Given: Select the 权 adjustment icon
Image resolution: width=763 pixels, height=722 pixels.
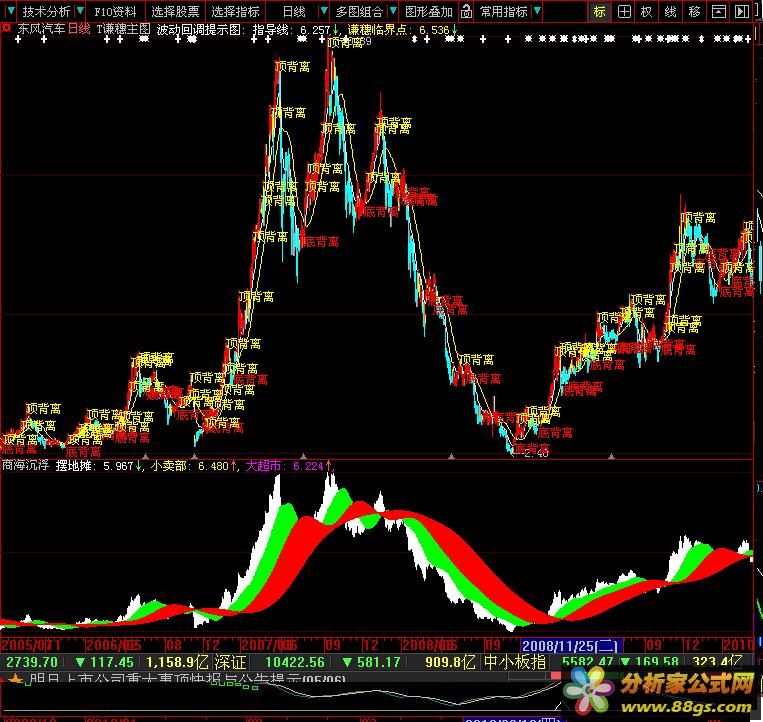Looking at the screenshot, I should (x=647, y=12).
